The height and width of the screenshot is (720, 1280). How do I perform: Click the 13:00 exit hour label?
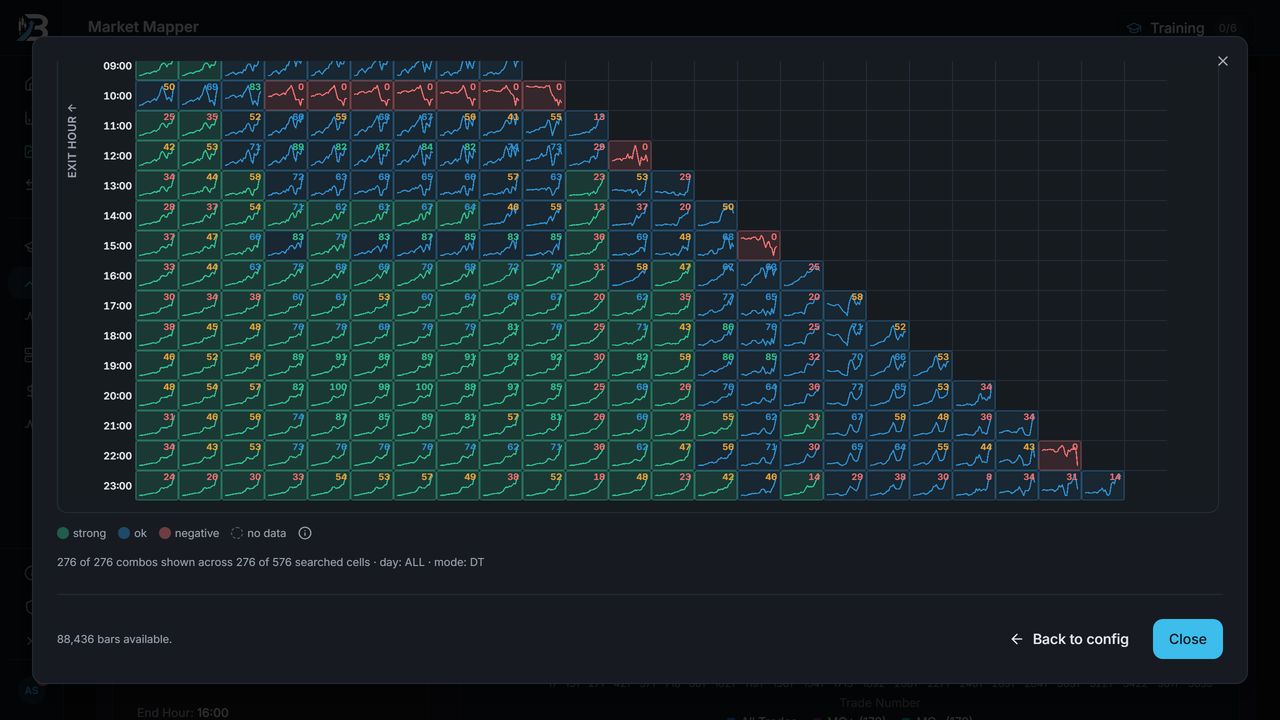pos(117,186)
